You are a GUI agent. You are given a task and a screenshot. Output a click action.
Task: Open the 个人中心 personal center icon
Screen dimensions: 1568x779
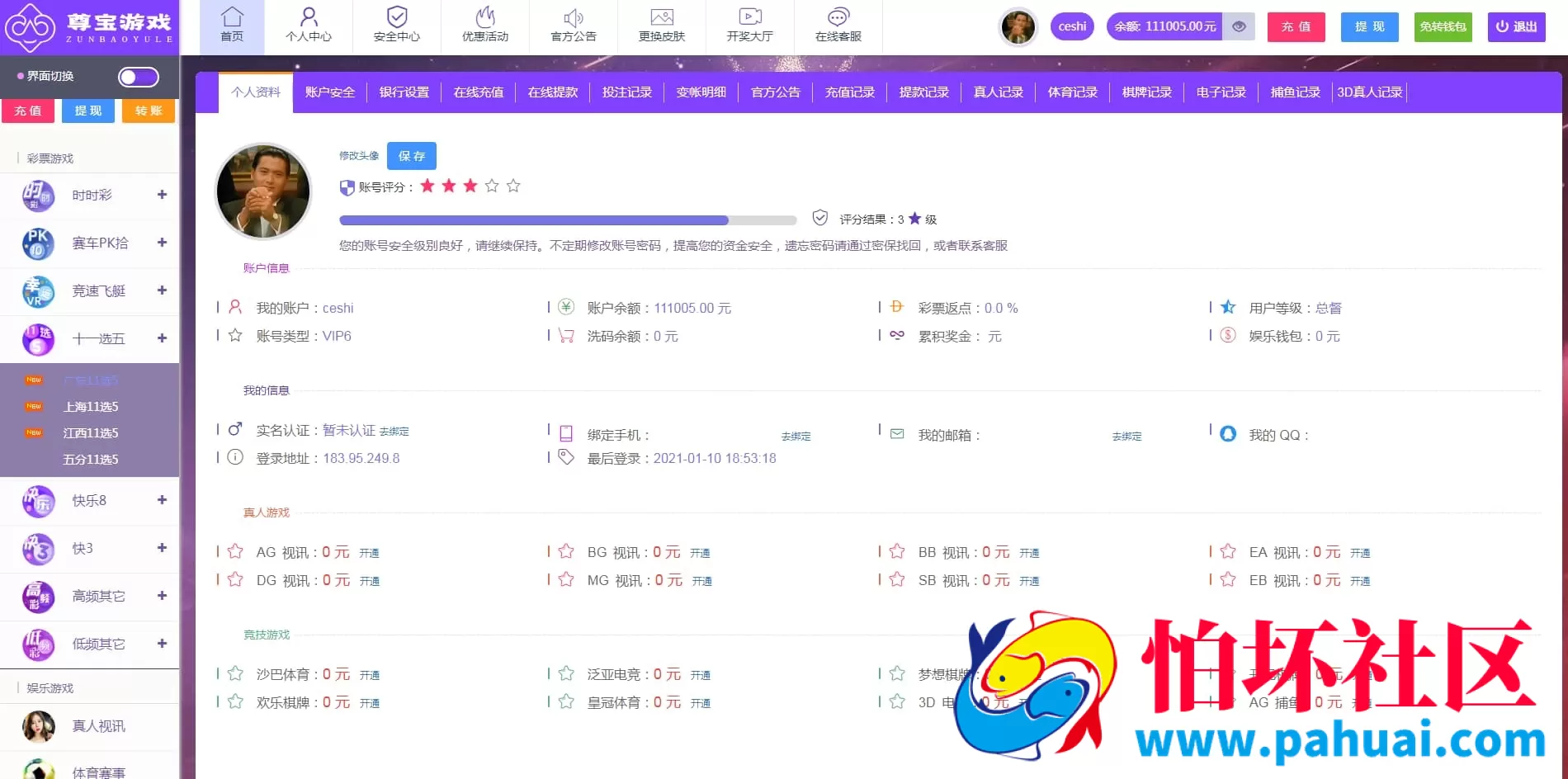point(309,25)
